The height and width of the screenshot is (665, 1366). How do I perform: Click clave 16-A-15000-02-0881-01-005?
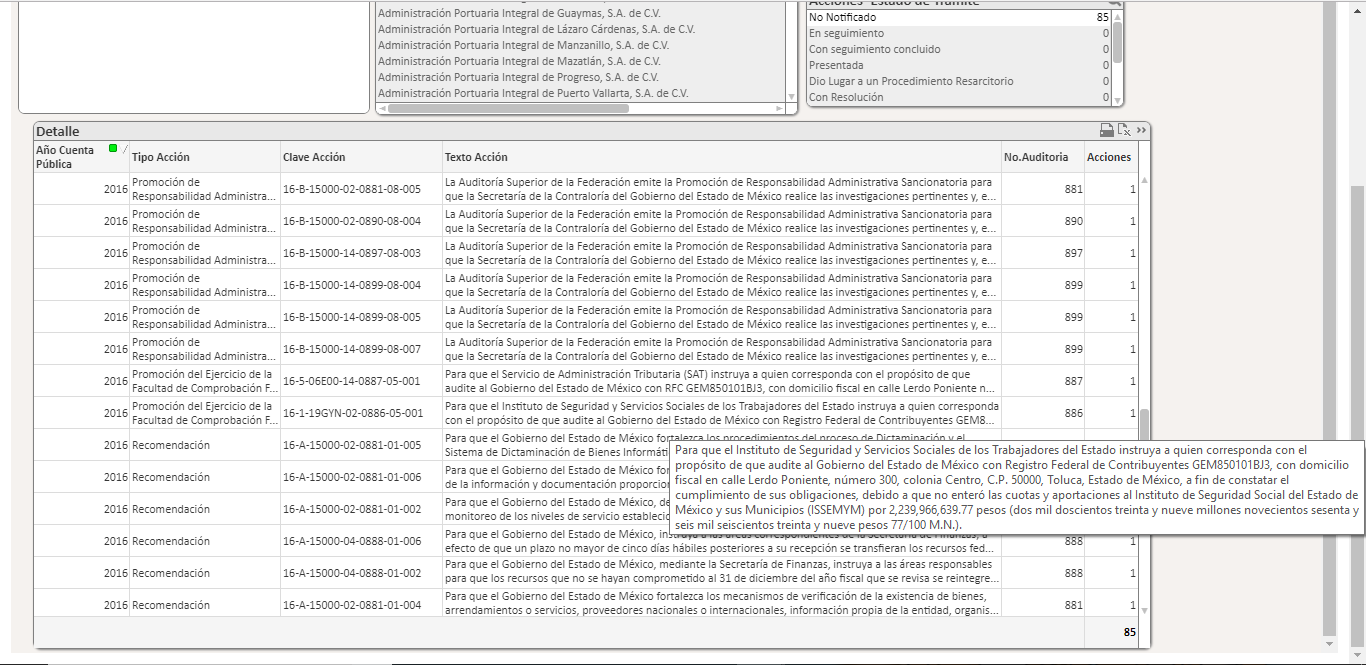(x=352, y=445)
